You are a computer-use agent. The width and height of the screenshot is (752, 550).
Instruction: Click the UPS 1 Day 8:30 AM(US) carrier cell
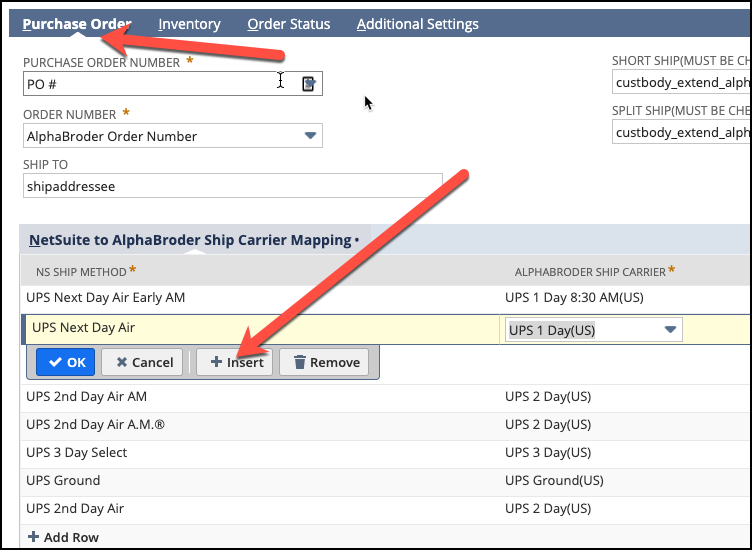[574, 297]
